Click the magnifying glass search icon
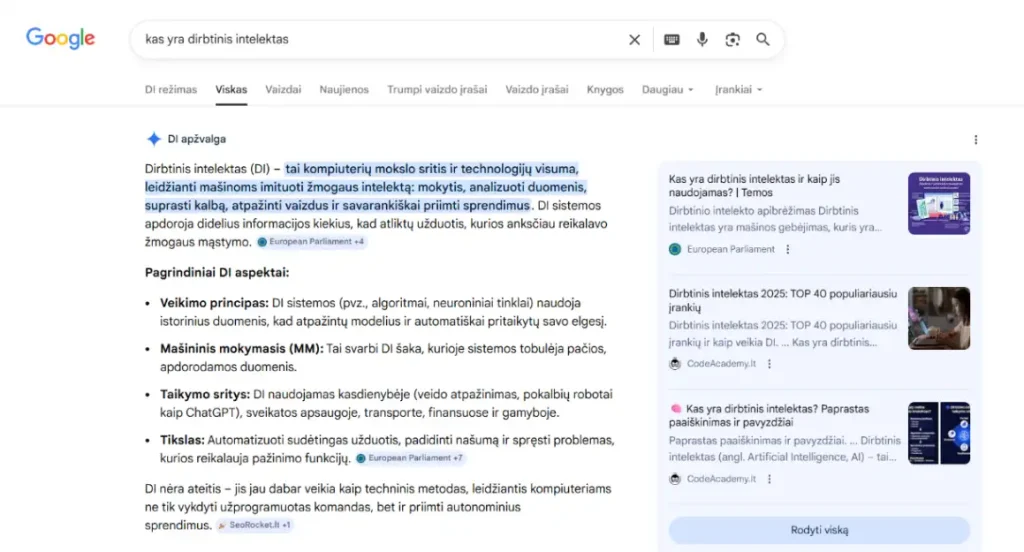 click(763, 40)
